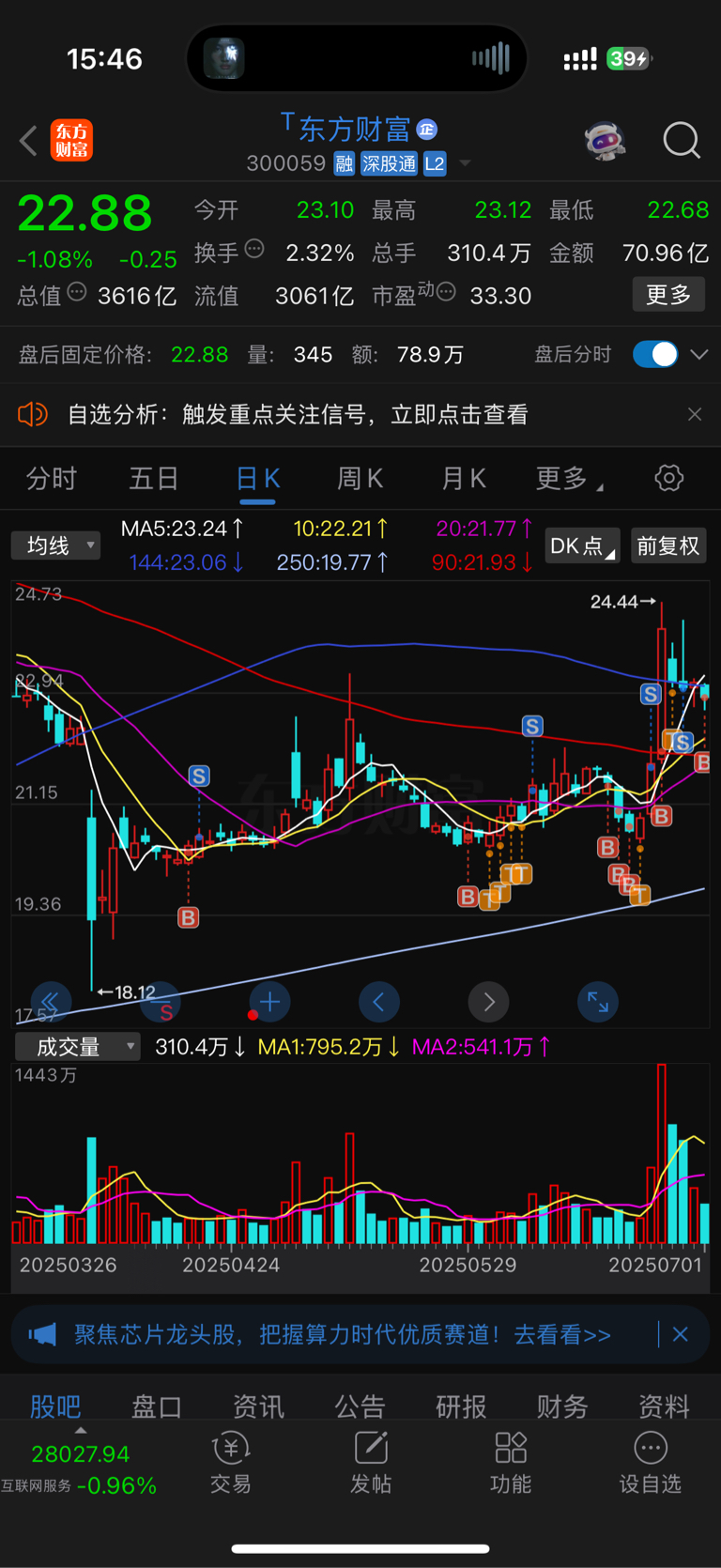Move chart left one step

[379, 1002]
